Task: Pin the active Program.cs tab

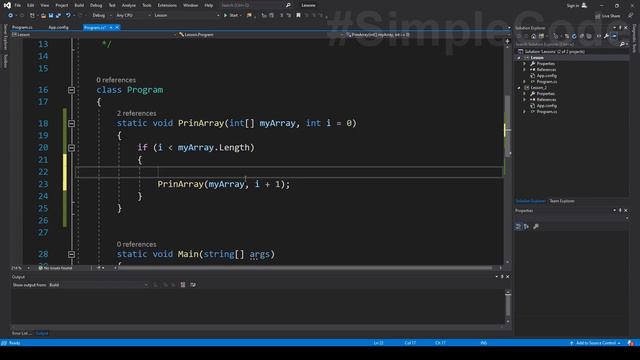Action: [x=111, y=27]
